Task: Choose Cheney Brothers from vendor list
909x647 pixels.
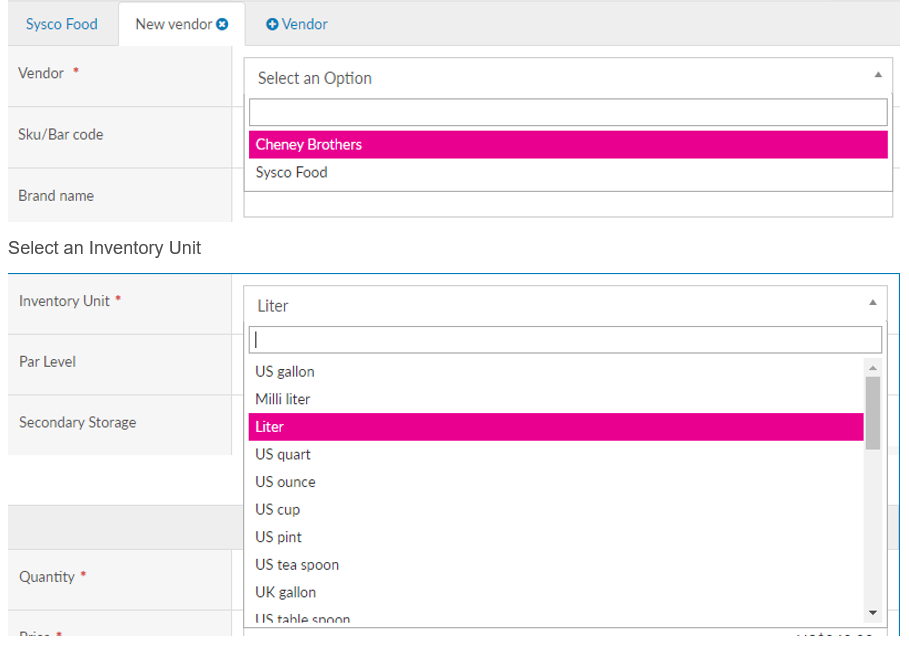Action: point(567,144)
